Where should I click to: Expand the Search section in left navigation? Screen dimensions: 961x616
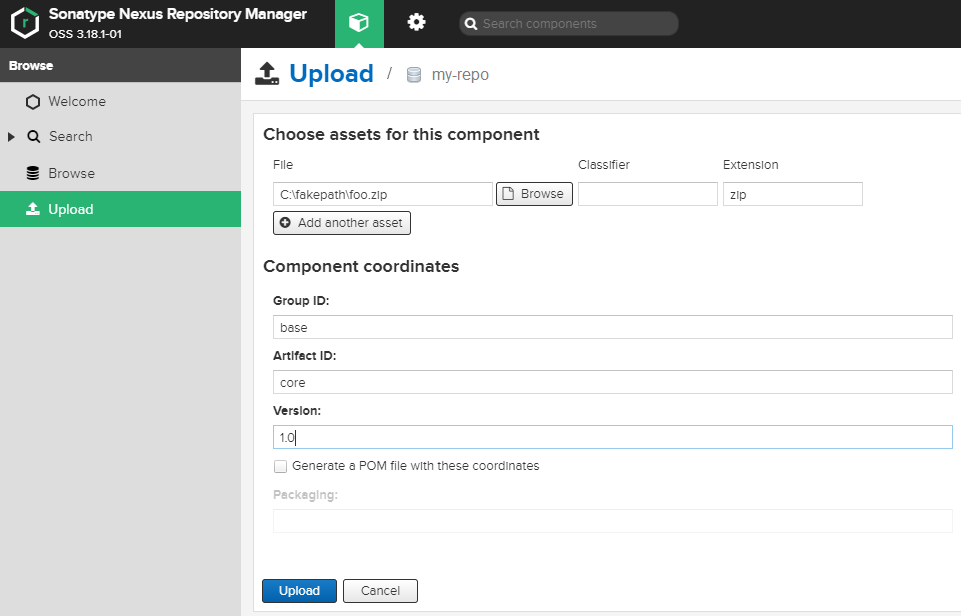(x=12, y=136)
